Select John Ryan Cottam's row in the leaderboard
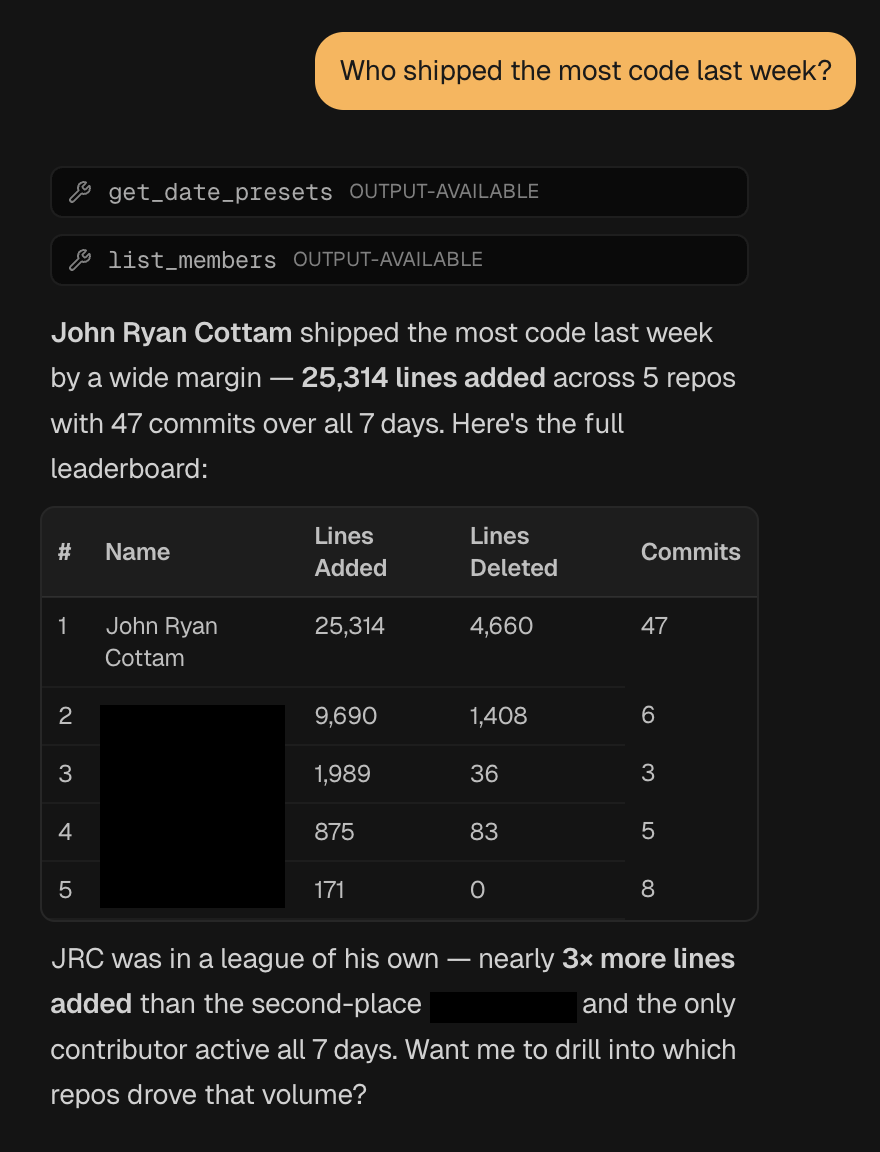The width and height of the screenshot is (880, 1152). click(400, 641)
